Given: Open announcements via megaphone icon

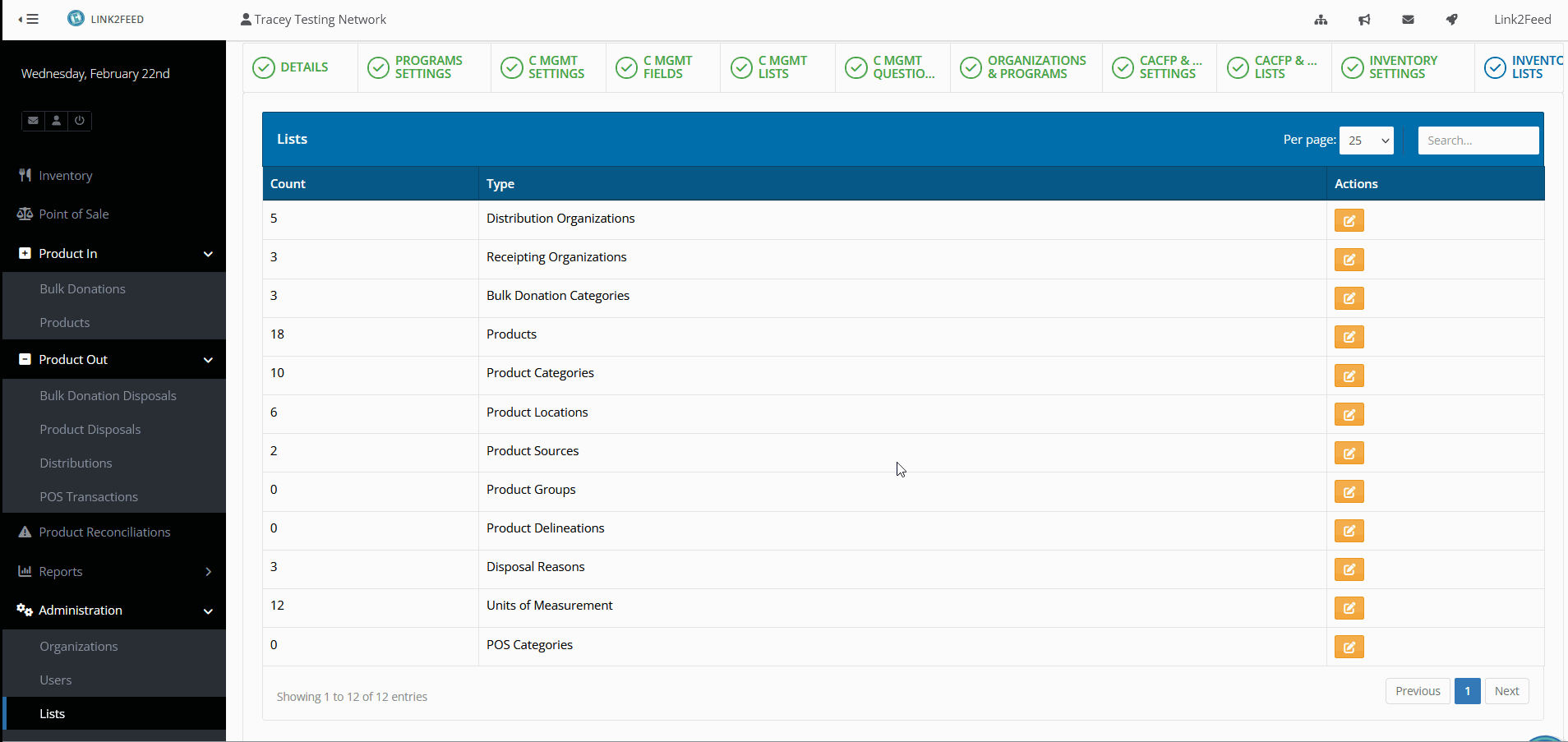Looking at the screenshot, I should 1364,20.
